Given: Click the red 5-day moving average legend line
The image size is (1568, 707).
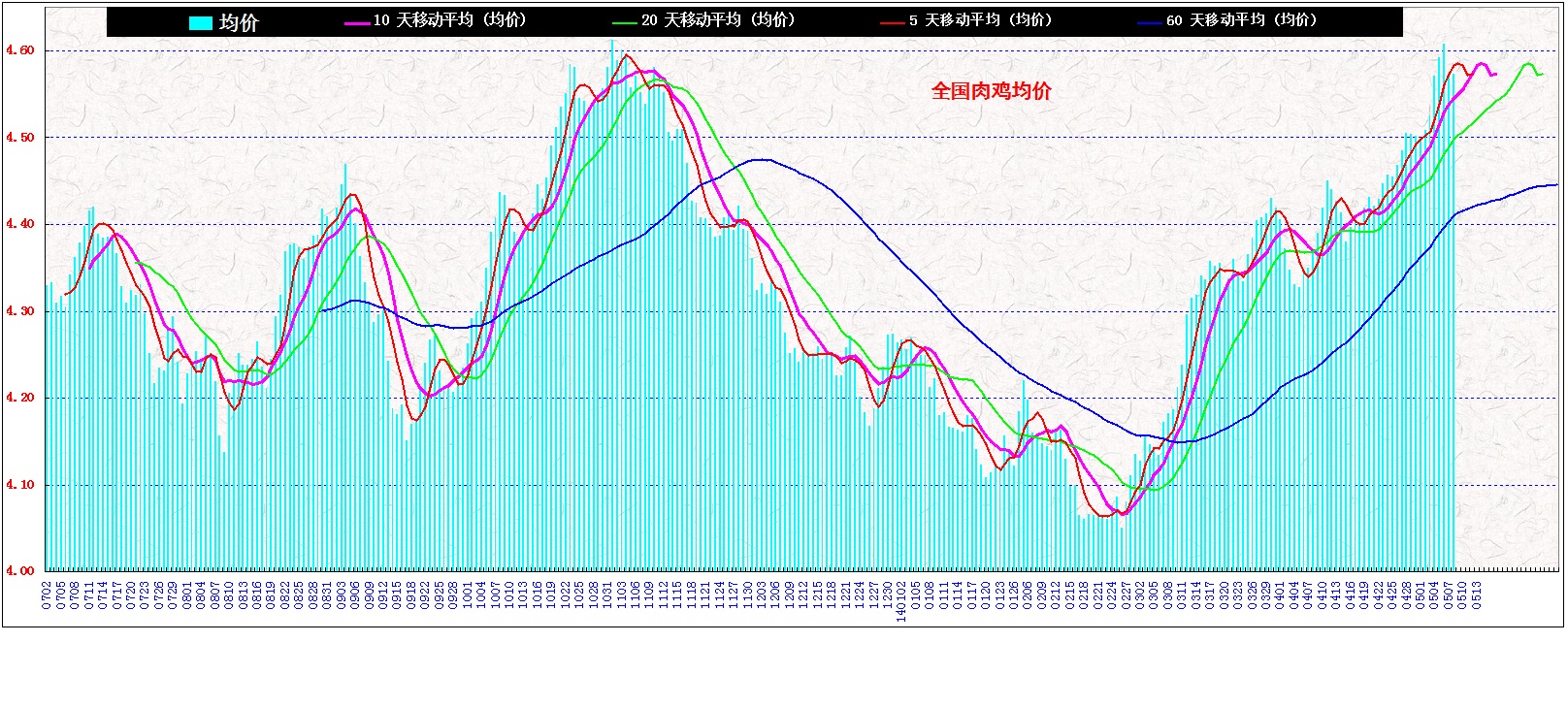Looking at the screenshot, I should (893, 22).
